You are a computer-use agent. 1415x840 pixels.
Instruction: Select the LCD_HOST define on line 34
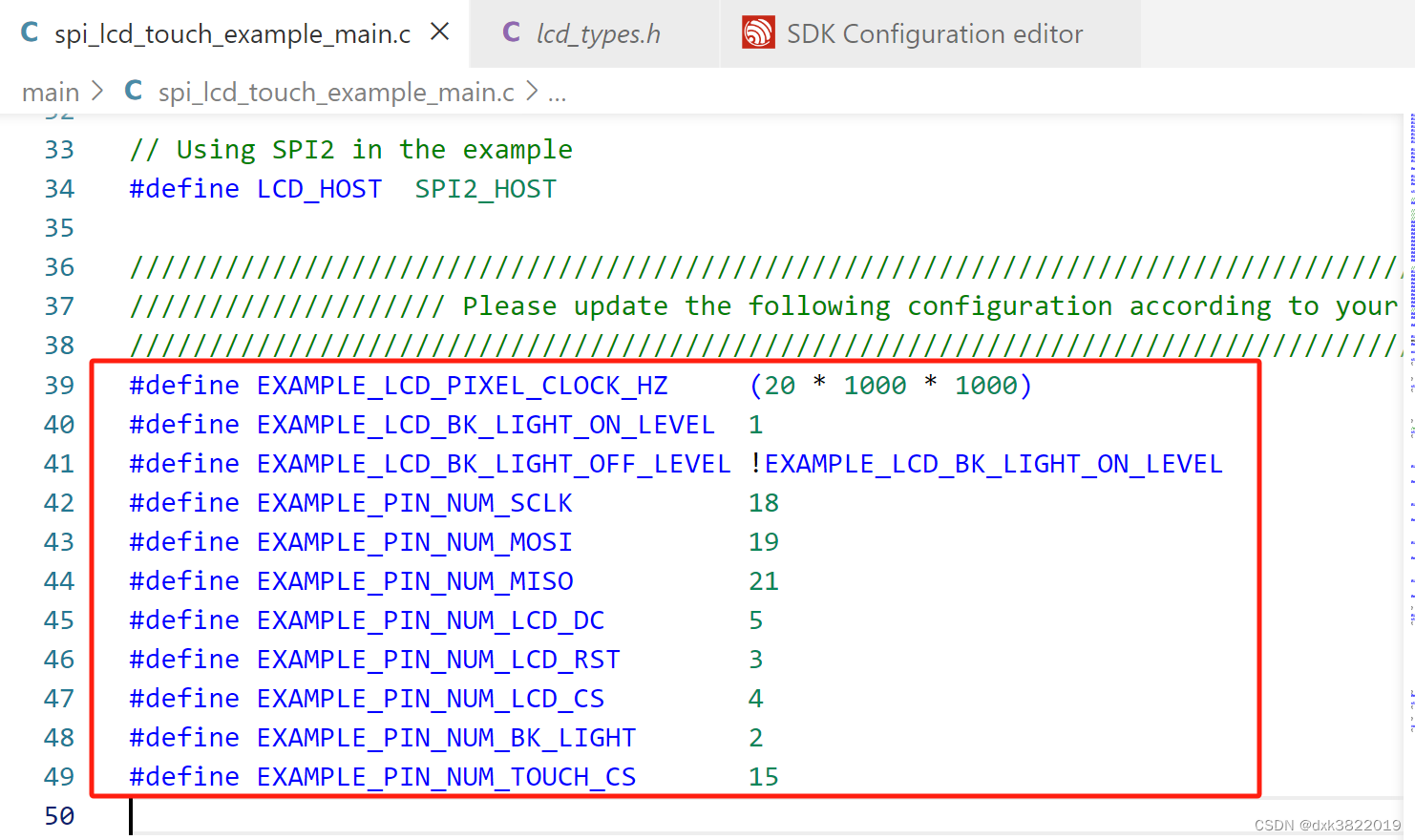[319, 188]
